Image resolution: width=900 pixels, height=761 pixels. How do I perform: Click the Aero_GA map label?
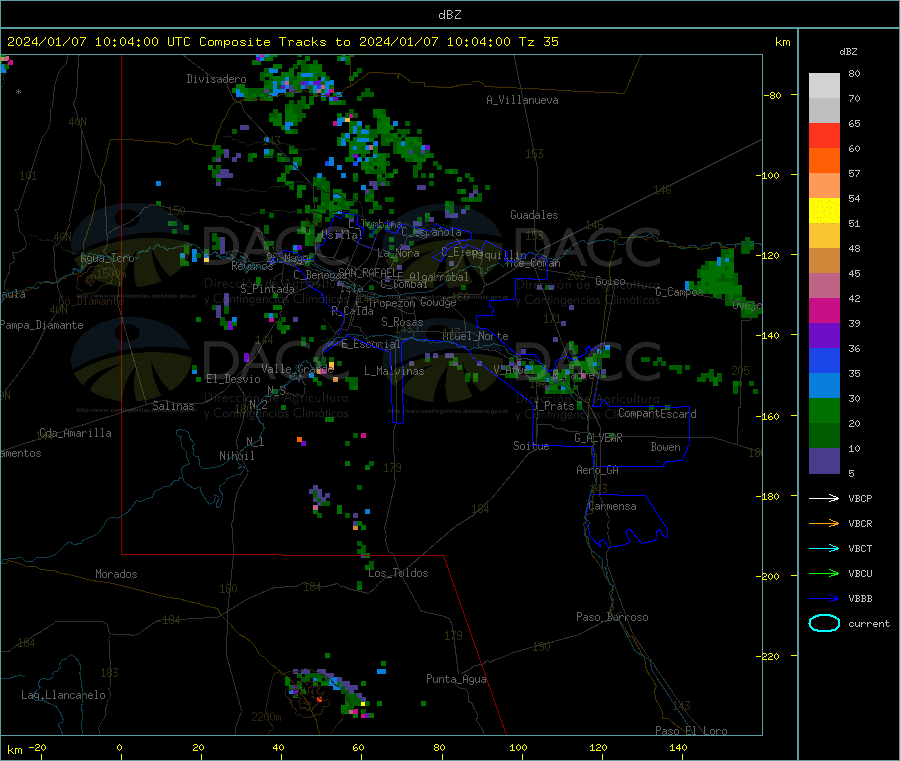[597, 470]
